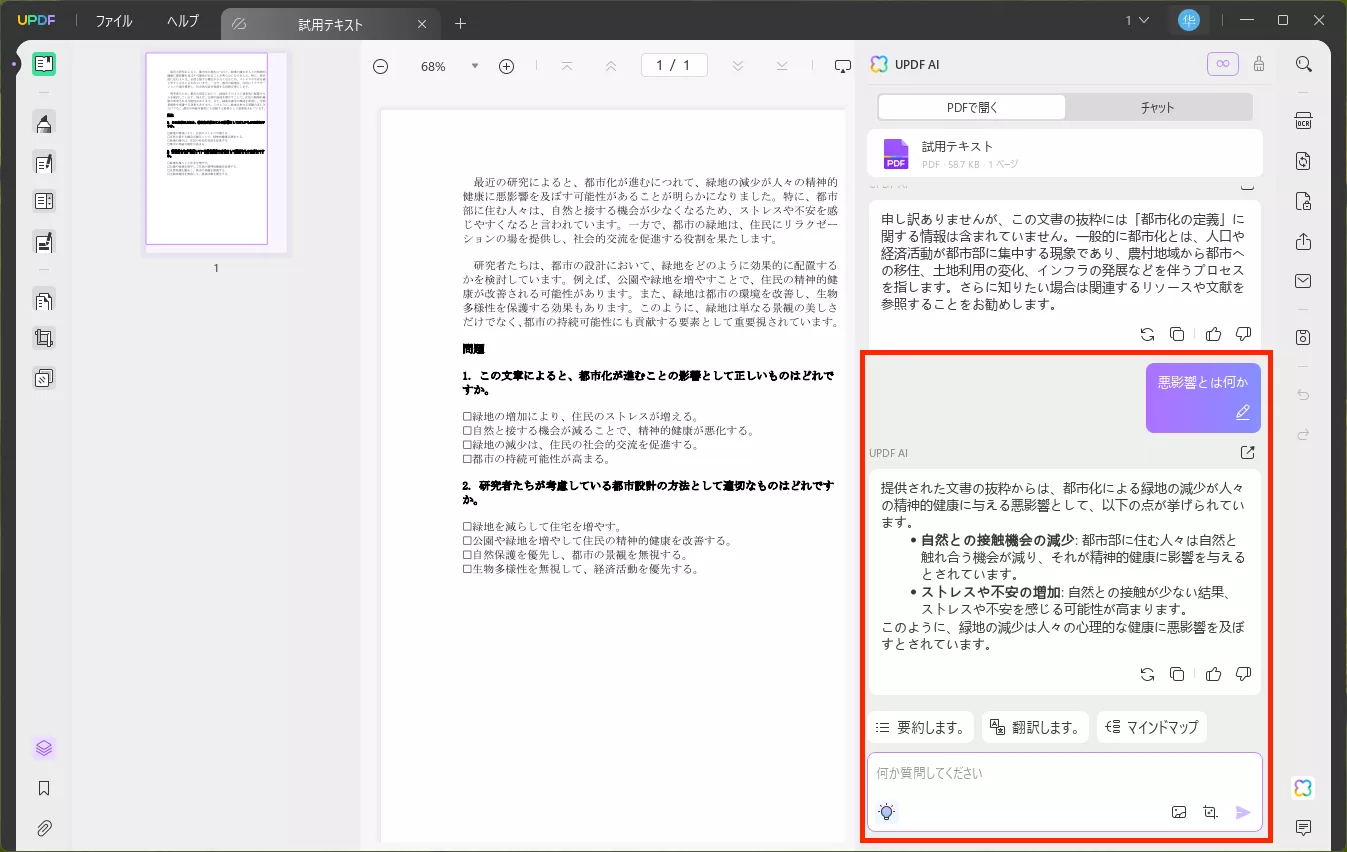Open the 試用テキスト PDF file card

click(1064, 154)
